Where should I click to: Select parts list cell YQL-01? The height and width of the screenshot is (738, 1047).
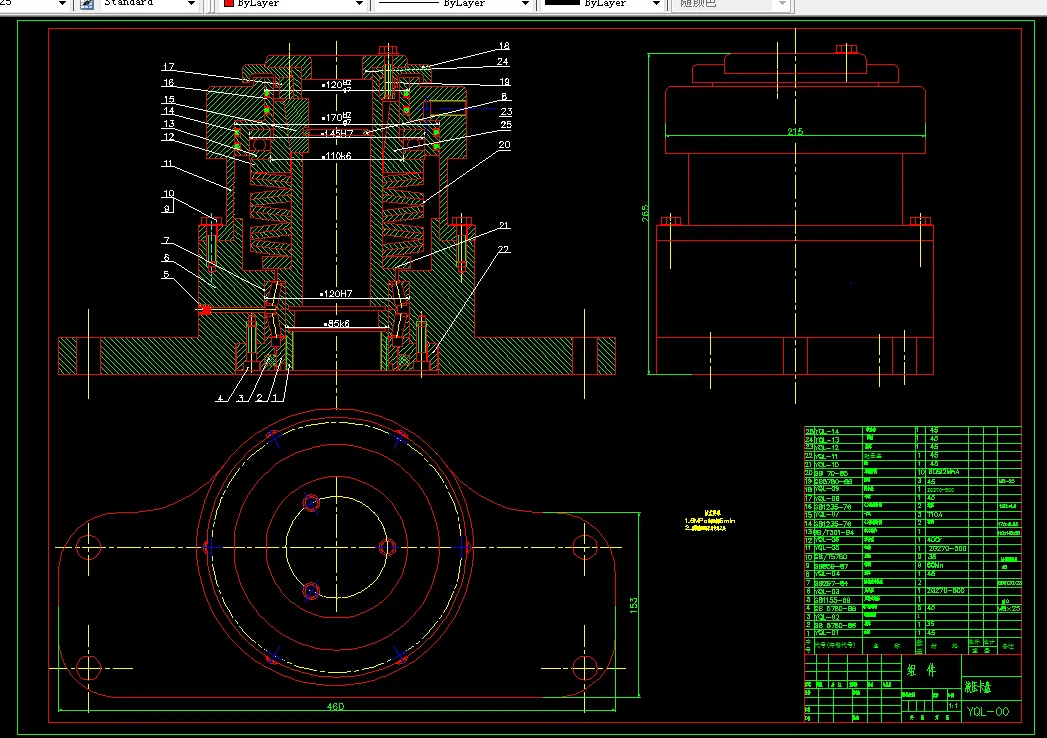pos(827,632)
